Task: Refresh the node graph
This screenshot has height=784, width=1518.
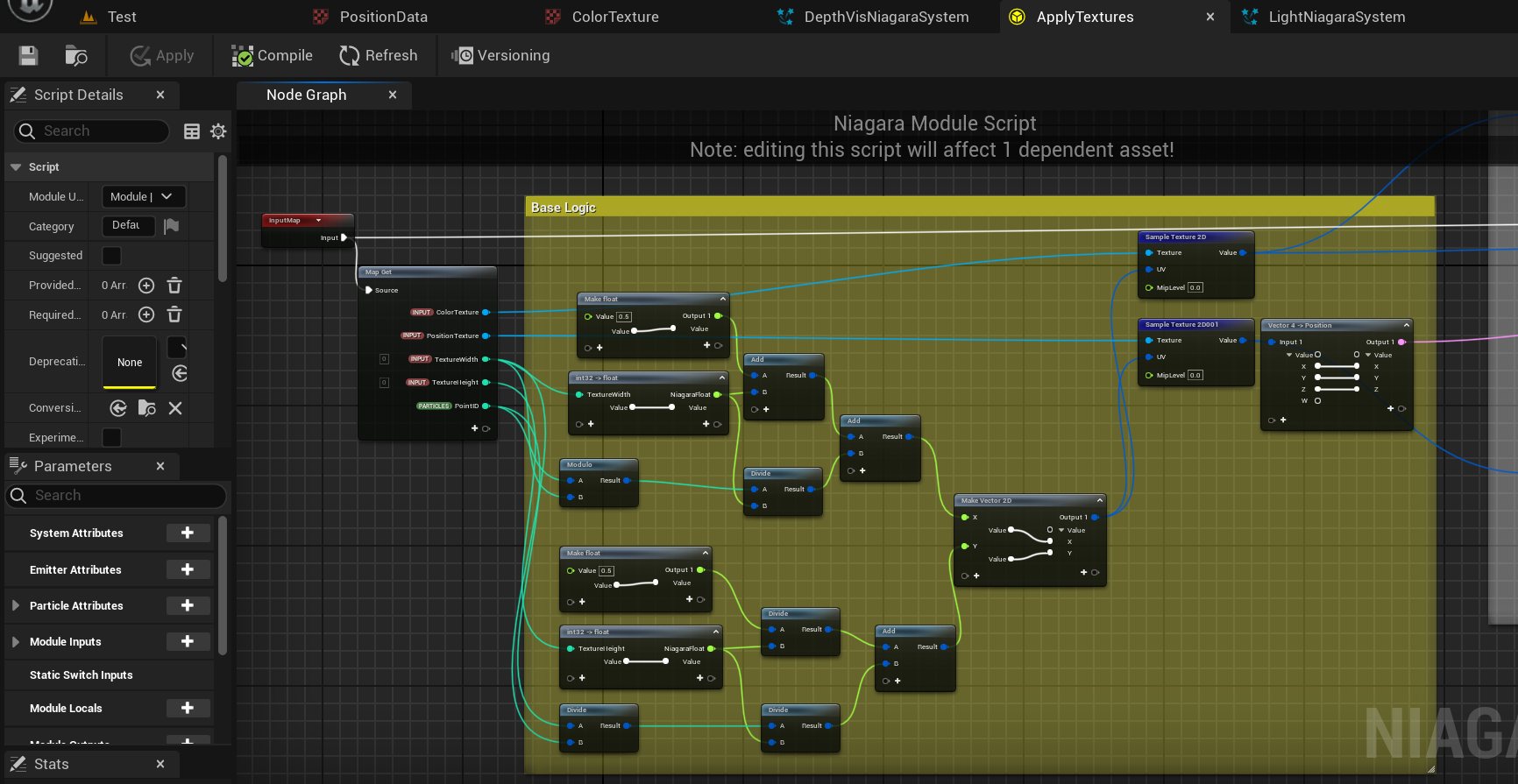Action: pyautogui.click(x=378, y=56)
